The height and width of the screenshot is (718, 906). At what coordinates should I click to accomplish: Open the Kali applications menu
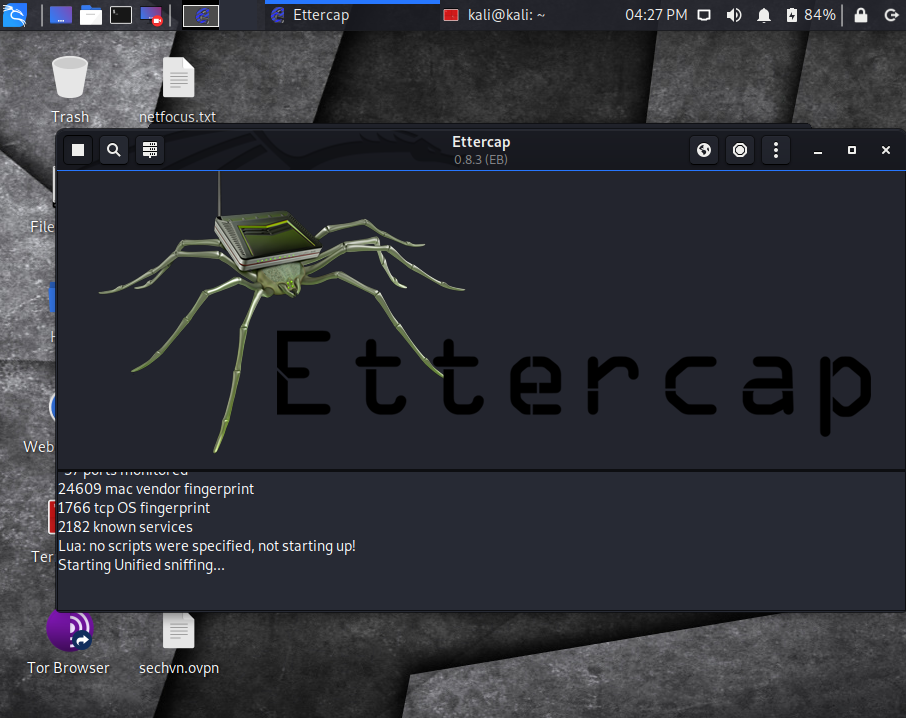point(15,14)
